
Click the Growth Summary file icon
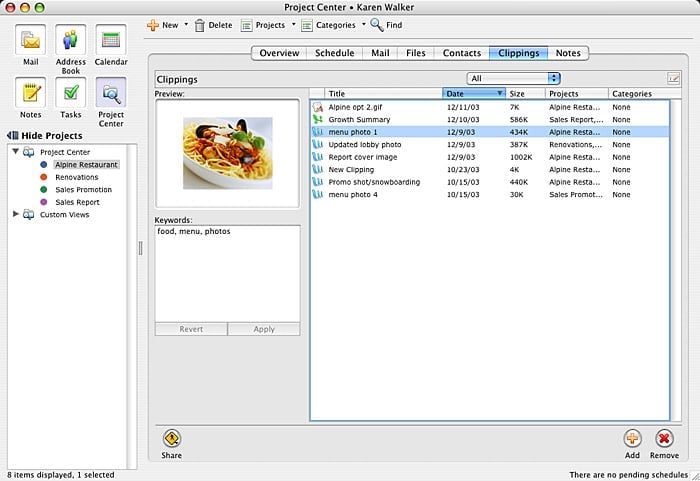317,120
